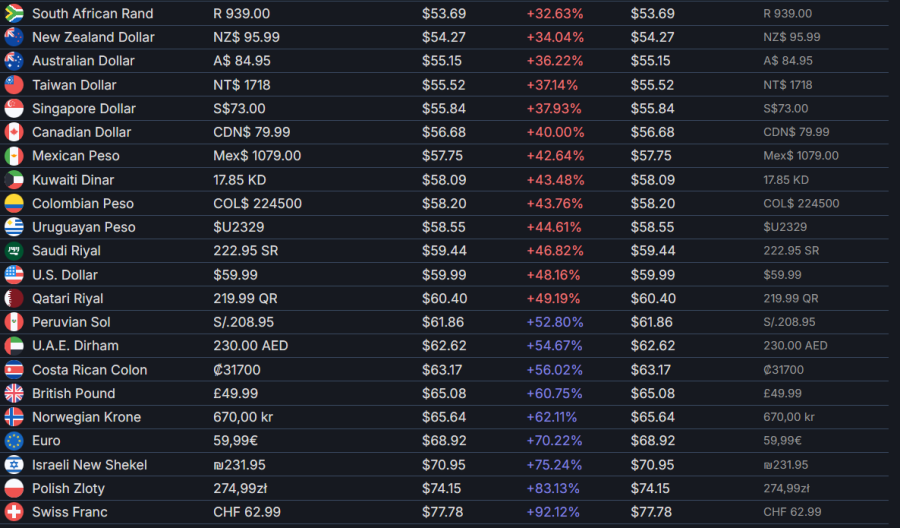Open the Mexican Peso row label

[x=75, y=156]
